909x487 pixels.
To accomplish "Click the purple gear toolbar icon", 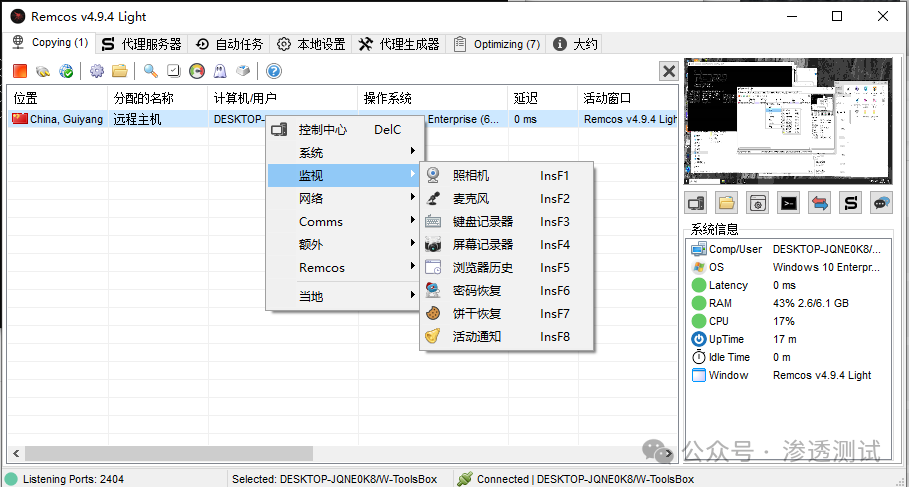I will point(97,71).
